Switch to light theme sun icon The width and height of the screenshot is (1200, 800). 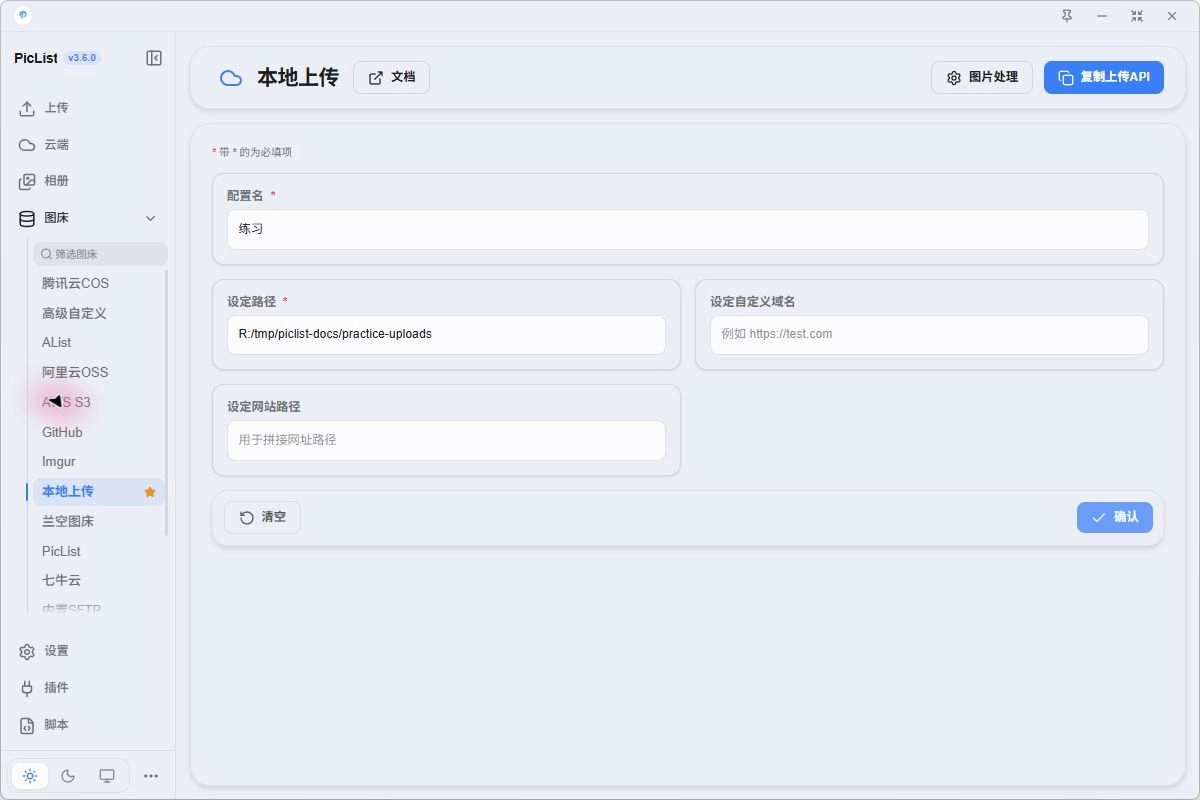click(x=30, y=776)
